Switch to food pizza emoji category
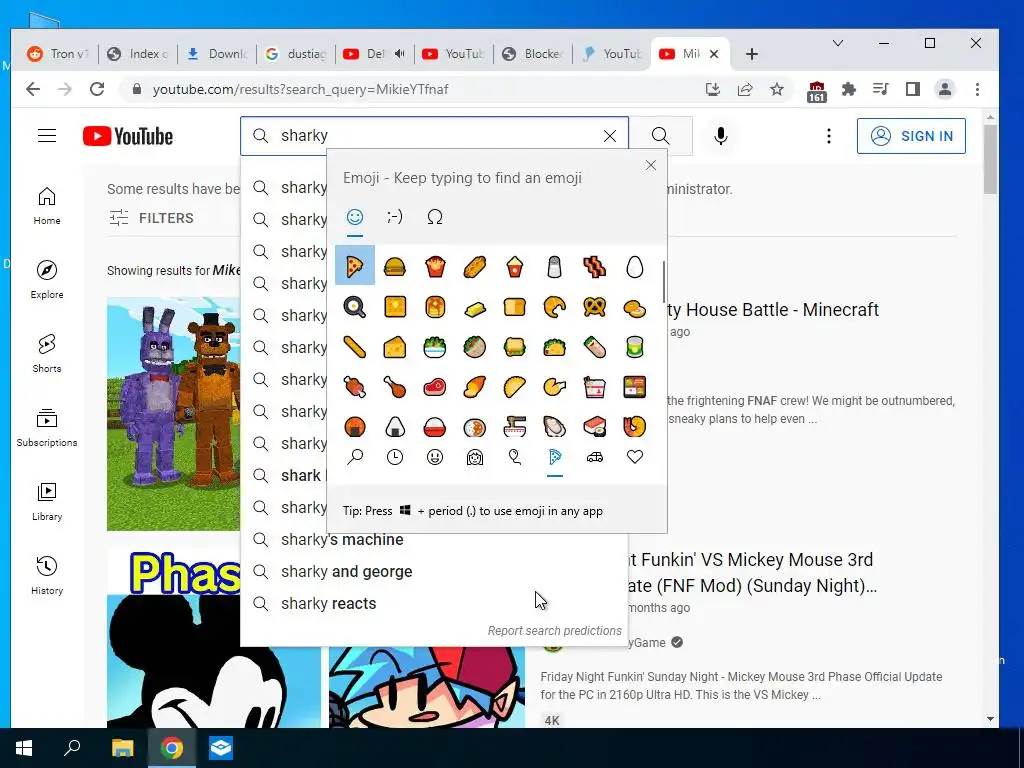 (x=554, y=457)
